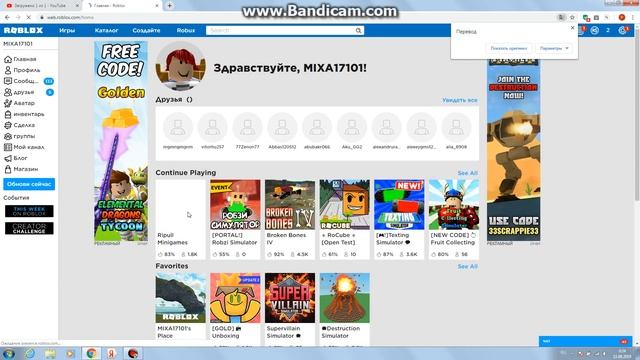Open Магазин shop in the sidebar
Screen dimensions: 640x360
[21, 169]
